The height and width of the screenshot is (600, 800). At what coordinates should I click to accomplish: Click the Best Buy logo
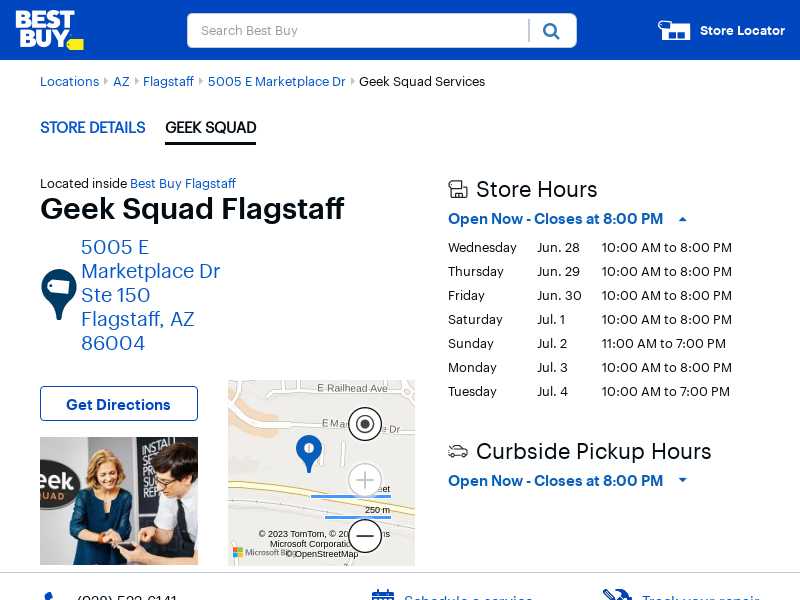coord(49,30)
